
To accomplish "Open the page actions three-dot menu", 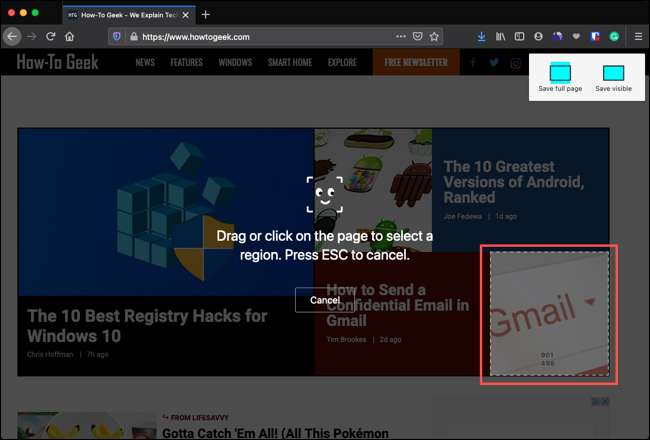I will [x=401, y=37].
